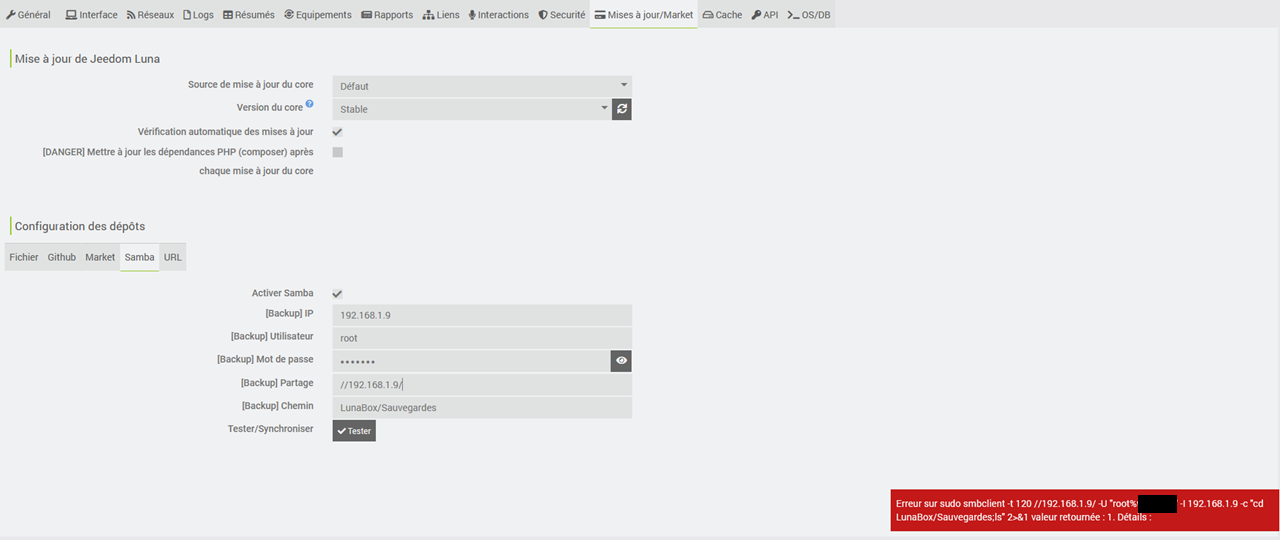Switch to the Equipements tab
Image resolution: width=1280 pixels, height=540 pixels.
(318, 15)
